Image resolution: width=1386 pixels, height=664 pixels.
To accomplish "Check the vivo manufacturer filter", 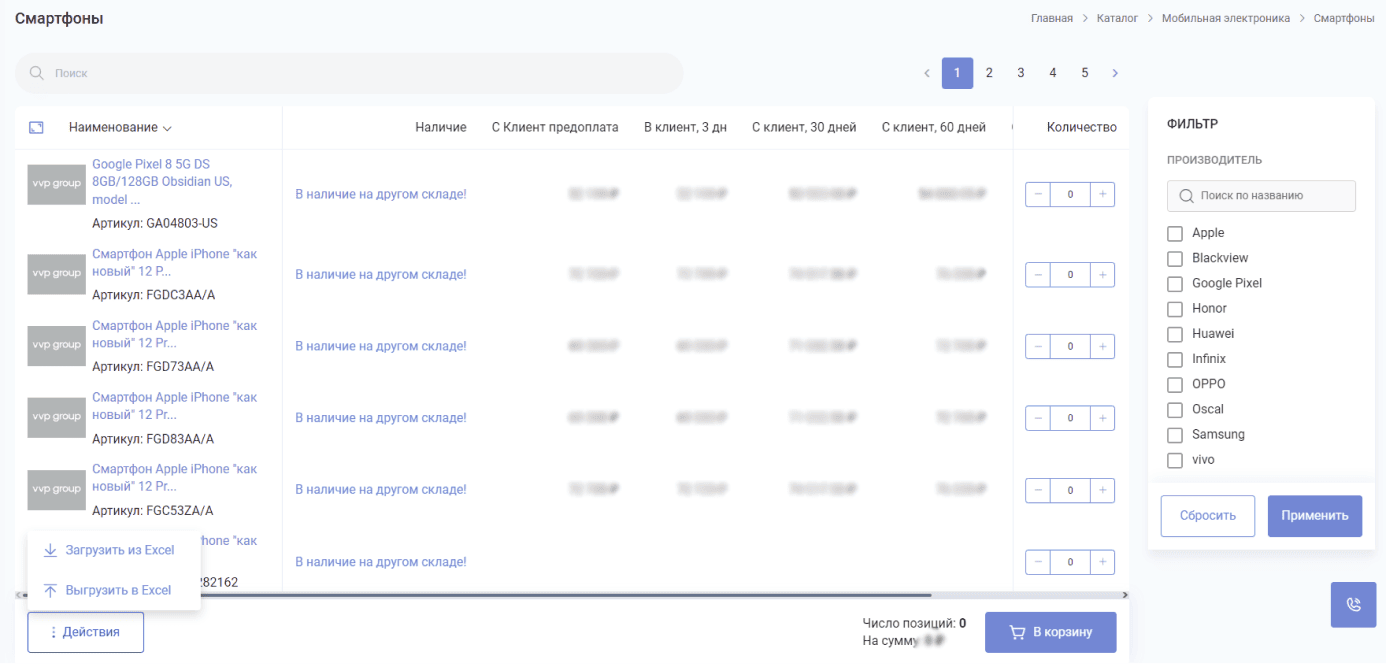I will tap(1175, 461).
